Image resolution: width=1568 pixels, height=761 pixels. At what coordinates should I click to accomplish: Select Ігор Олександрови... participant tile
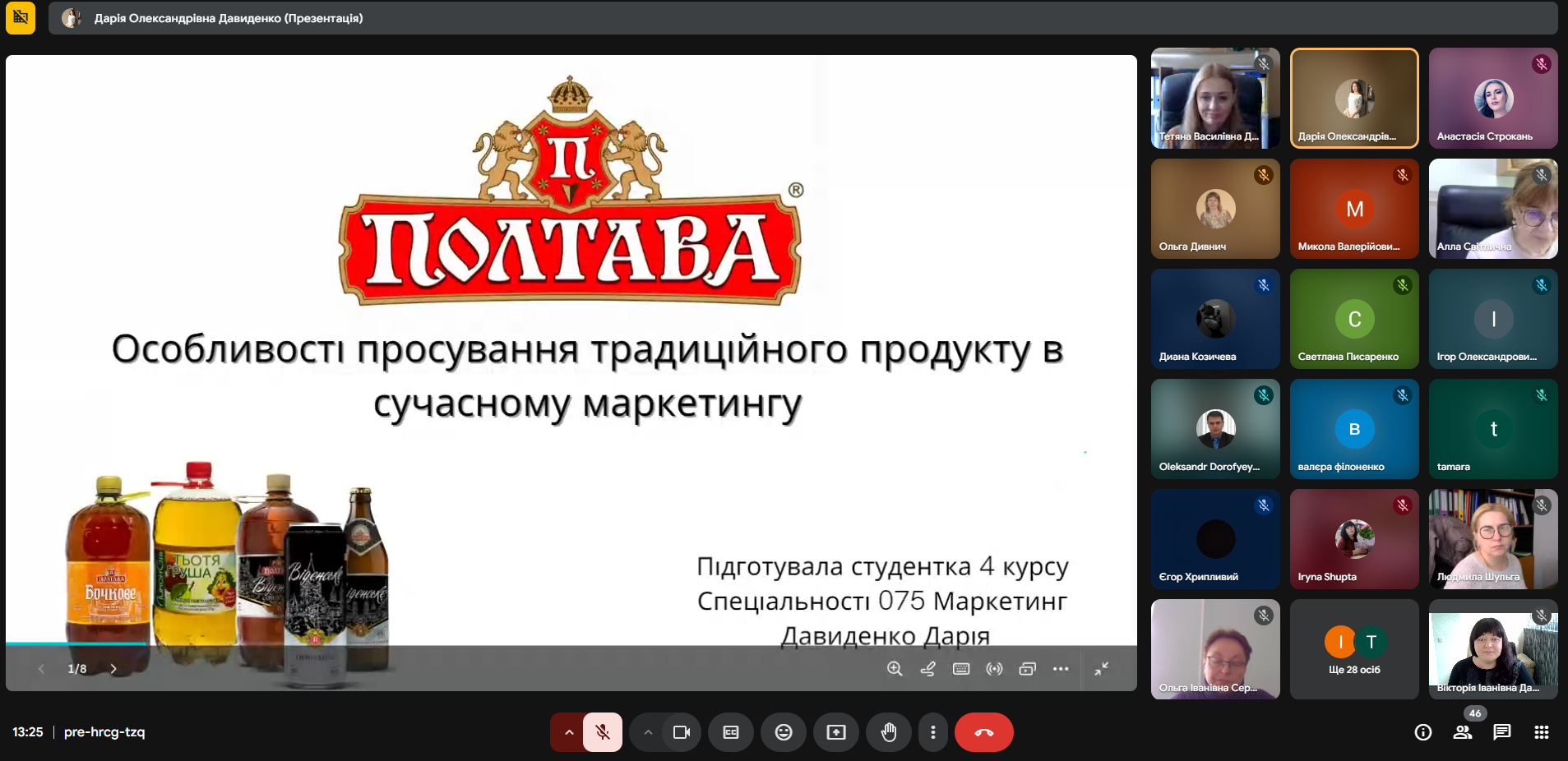click(1493, 319)
